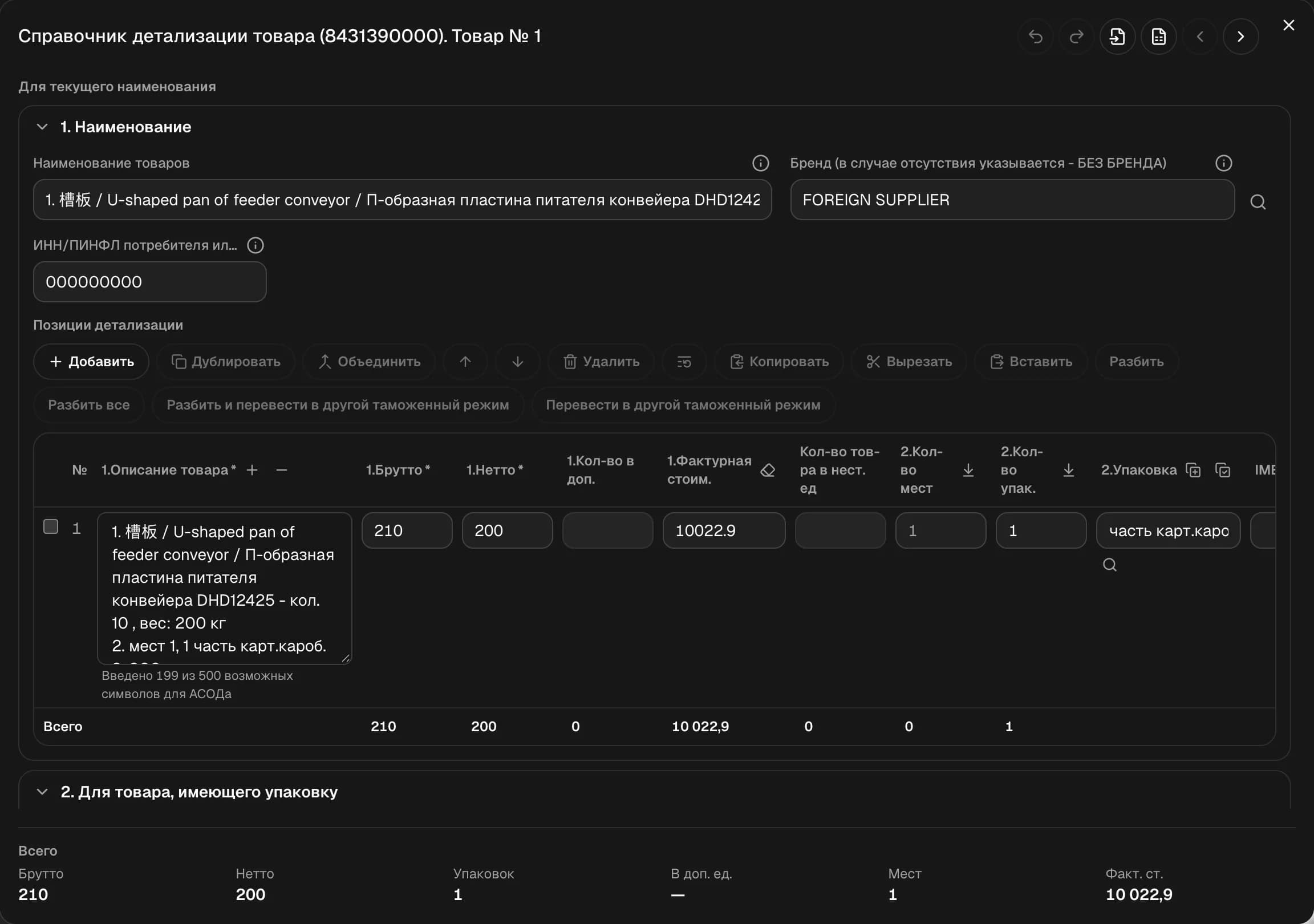Click the renumber list icon button
This screenshot has width=1314, height=924.
[684, 361]
